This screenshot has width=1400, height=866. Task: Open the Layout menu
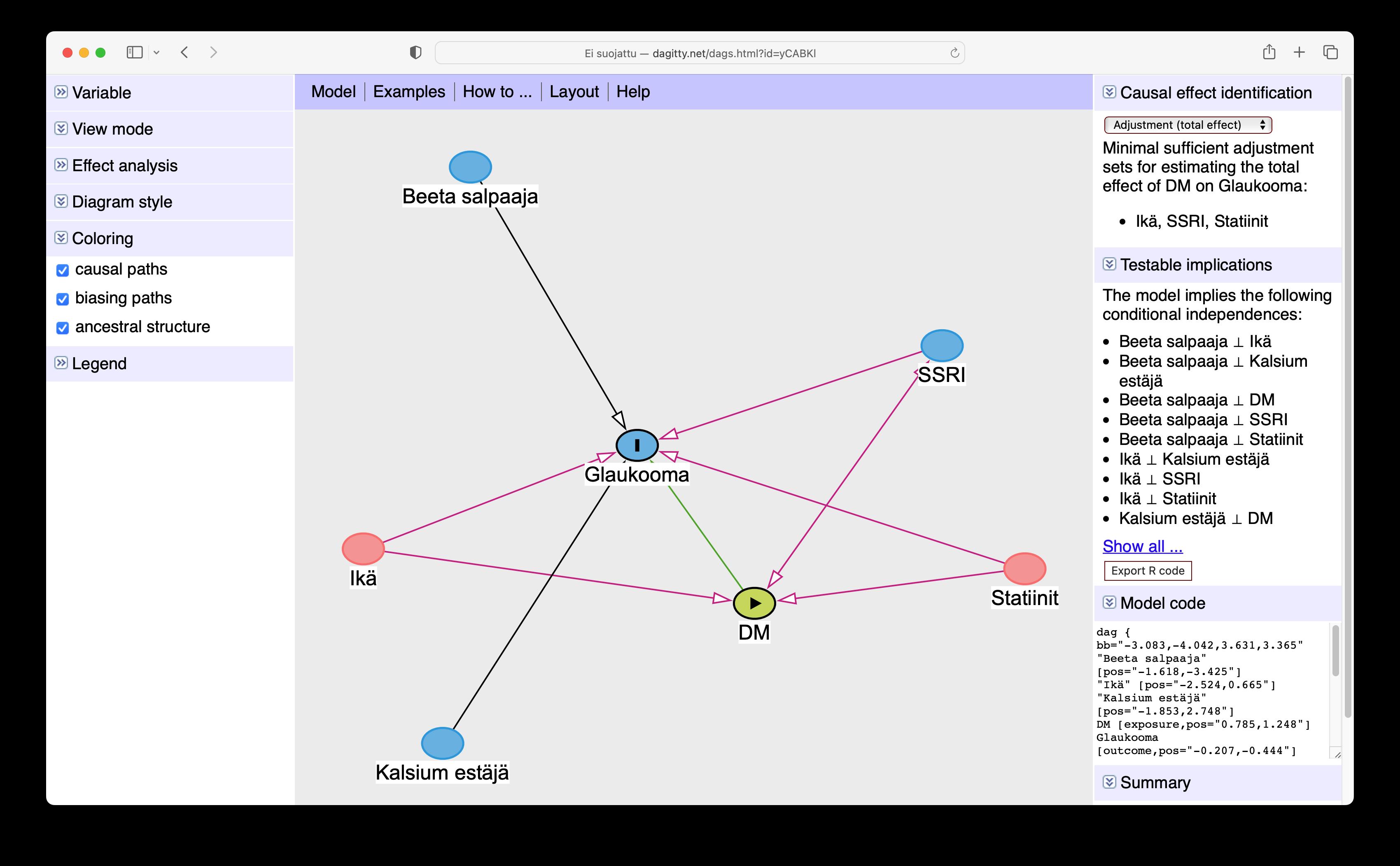tap(574, 92)
